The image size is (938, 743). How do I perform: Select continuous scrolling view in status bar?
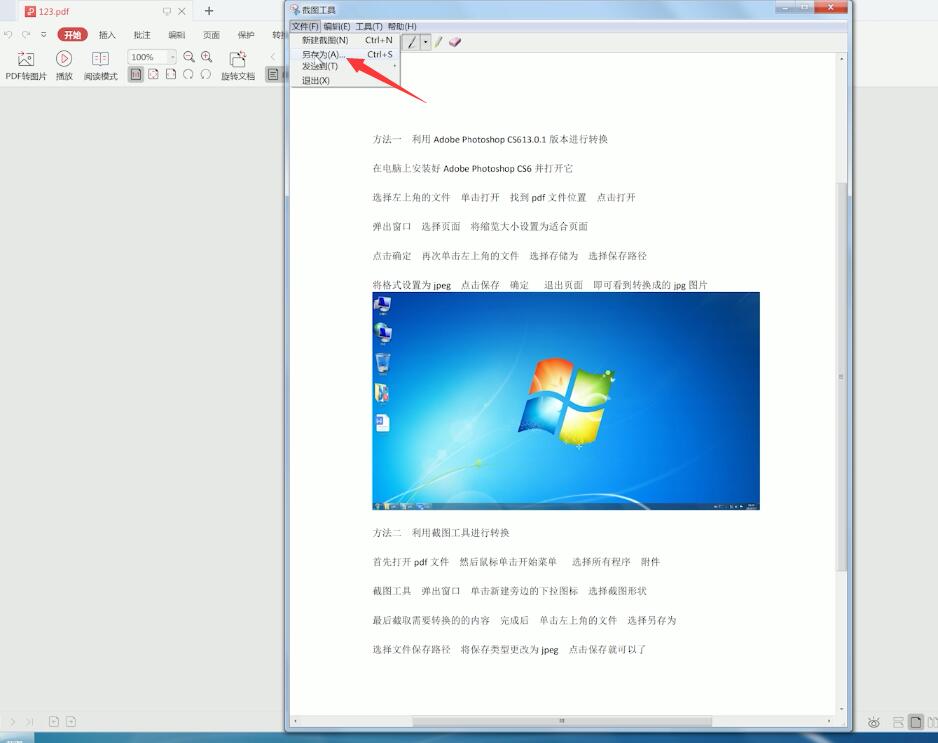898,723
